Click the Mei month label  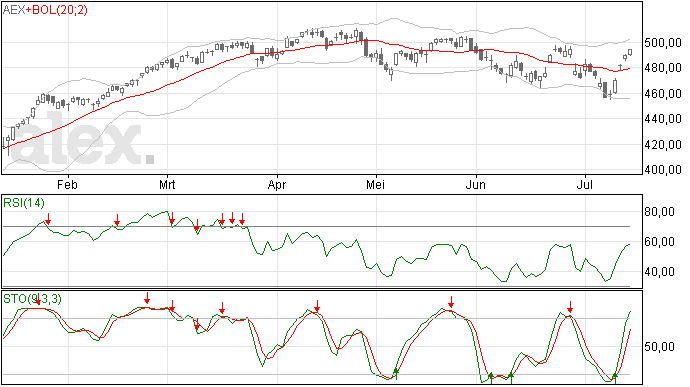(x=375, y=184)
